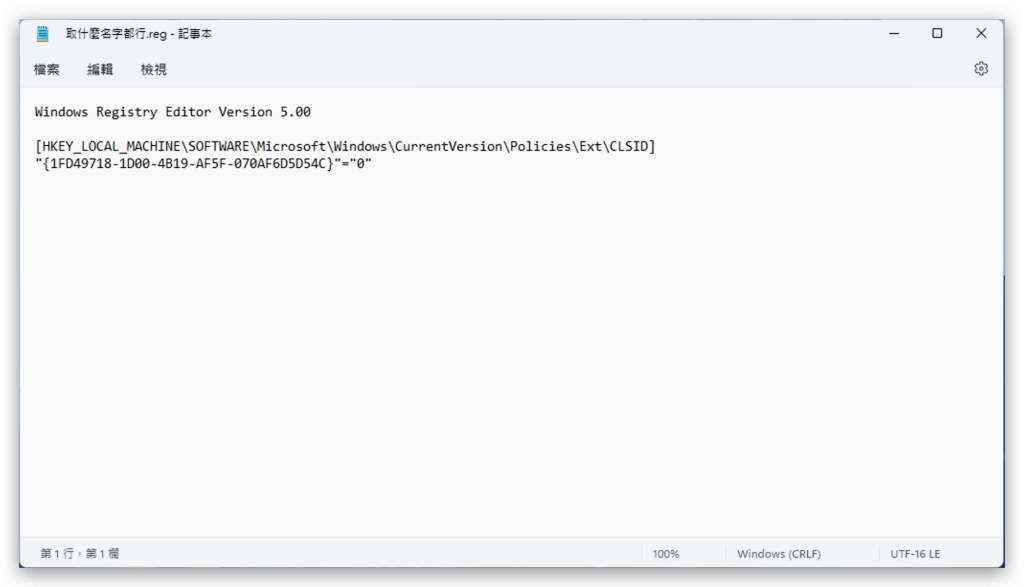The image size is (1024, 587).
Task: Click the UTF-16 LE encoding indicator
Action: pyautogui.click(x=915, y=553)
